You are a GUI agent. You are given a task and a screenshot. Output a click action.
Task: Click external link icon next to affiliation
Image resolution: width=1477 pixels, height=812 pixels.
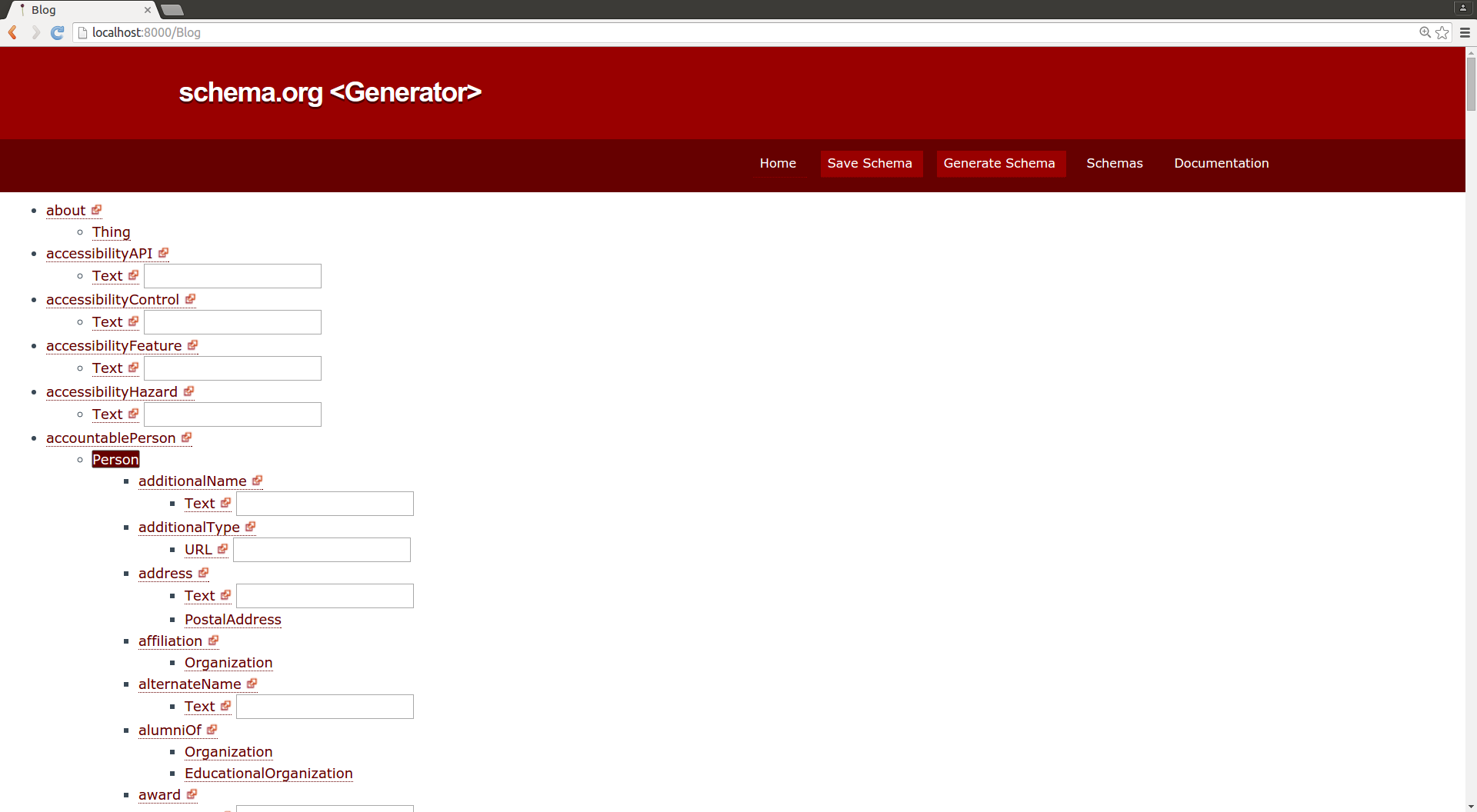213,641
